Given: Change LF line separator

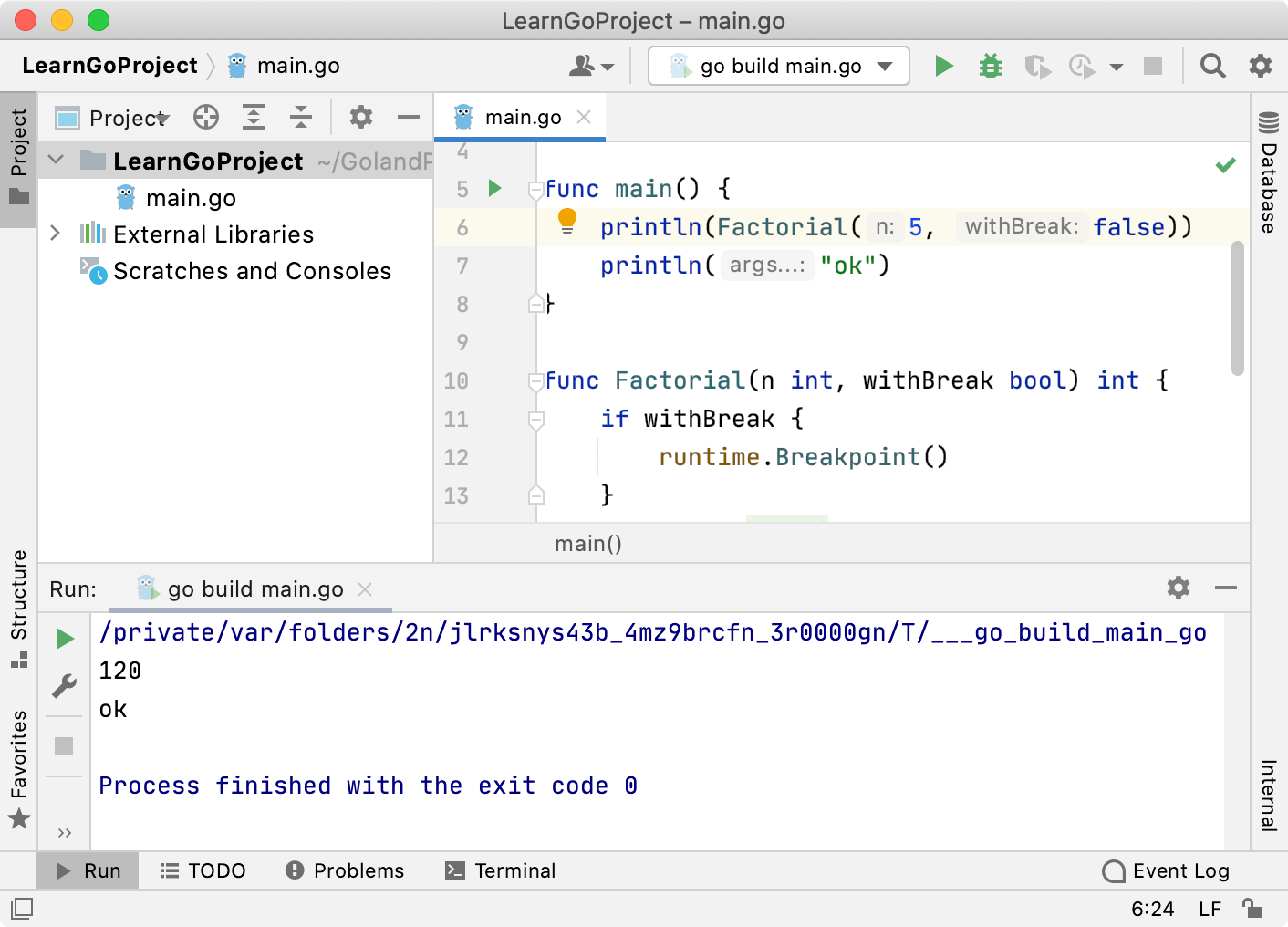Looking at the screenshot, I should tap(1210, 909).
